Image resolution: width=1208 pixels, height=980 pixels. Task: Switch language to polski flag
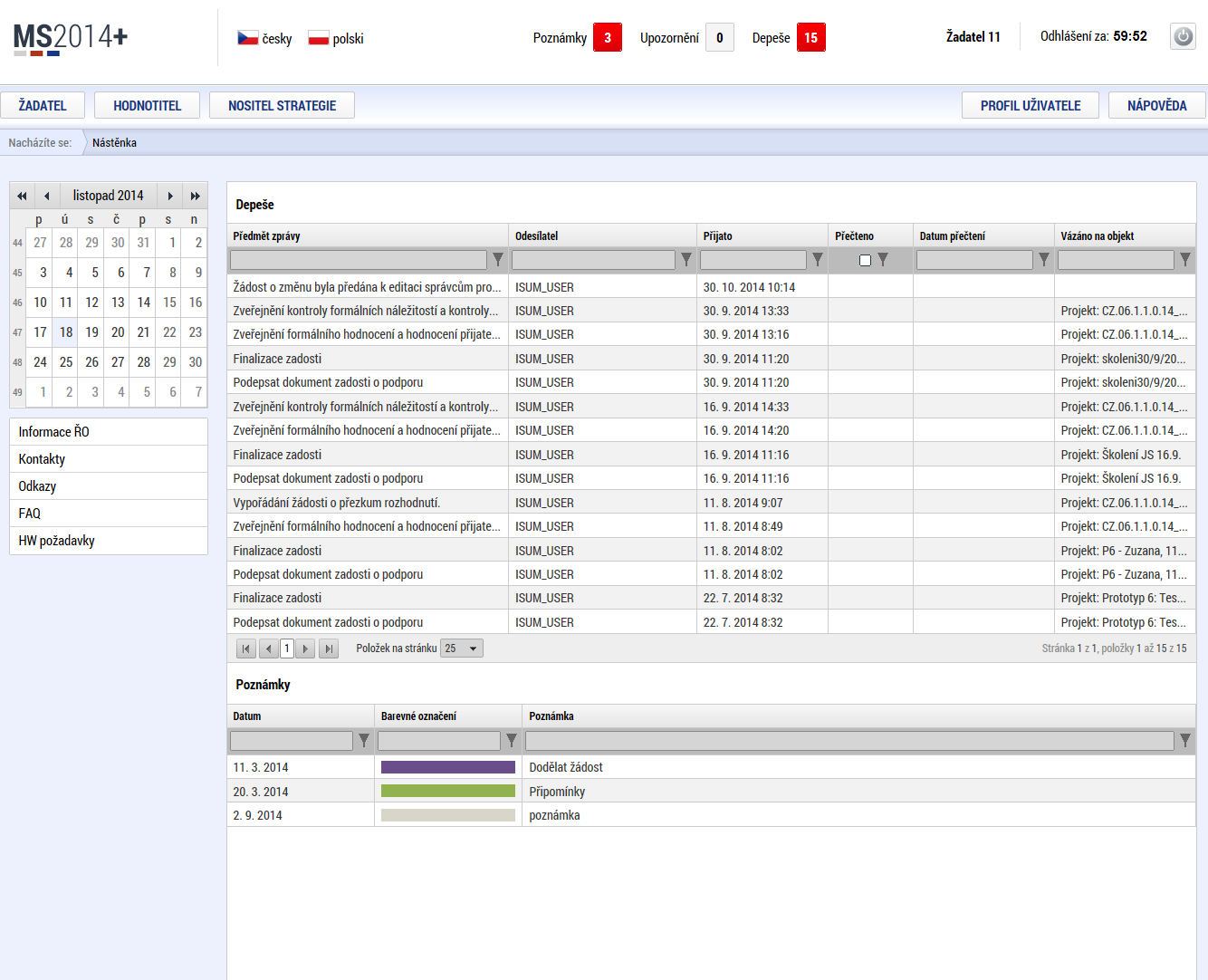click(318, 38)
